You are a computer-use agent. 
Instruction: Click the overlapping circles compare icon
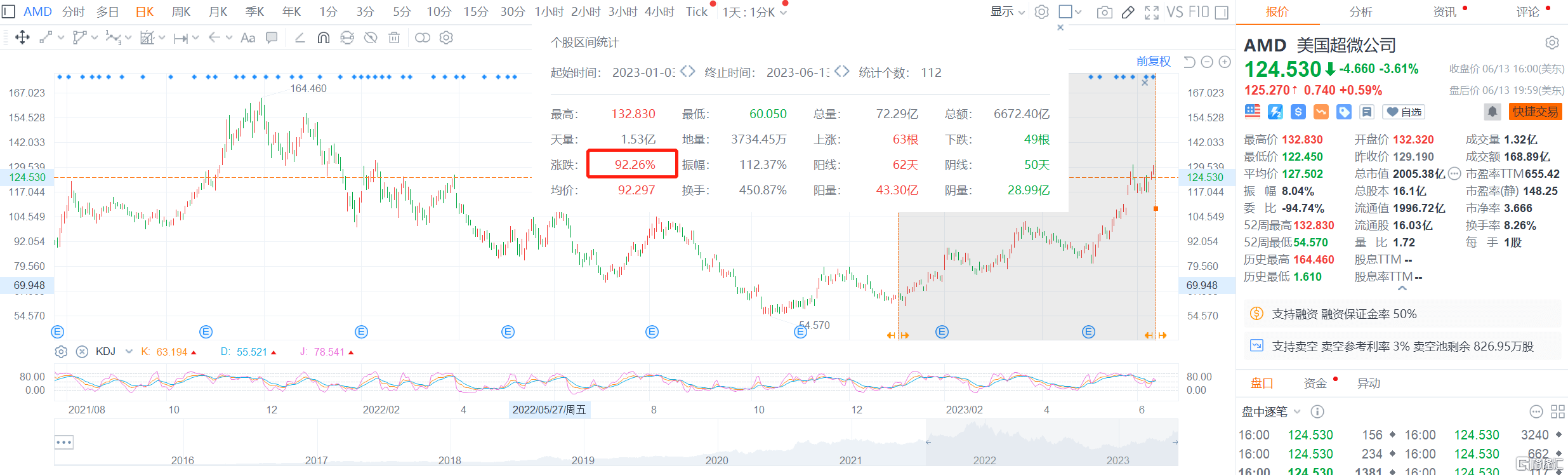tap(422, 37)
